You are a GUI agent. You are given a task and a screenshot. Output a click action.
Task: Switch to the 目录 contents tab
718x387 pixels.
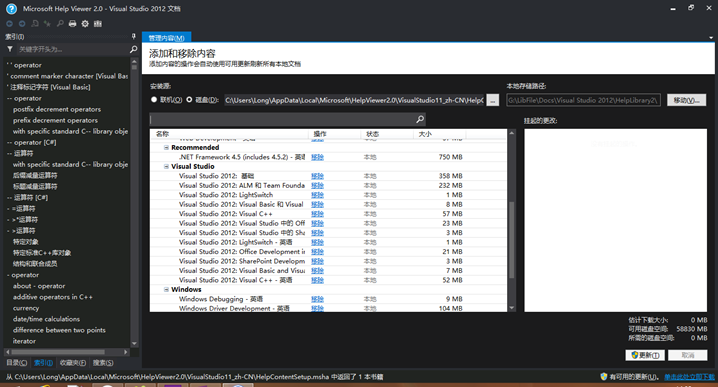pyautogui.click(x=16, y=363)
